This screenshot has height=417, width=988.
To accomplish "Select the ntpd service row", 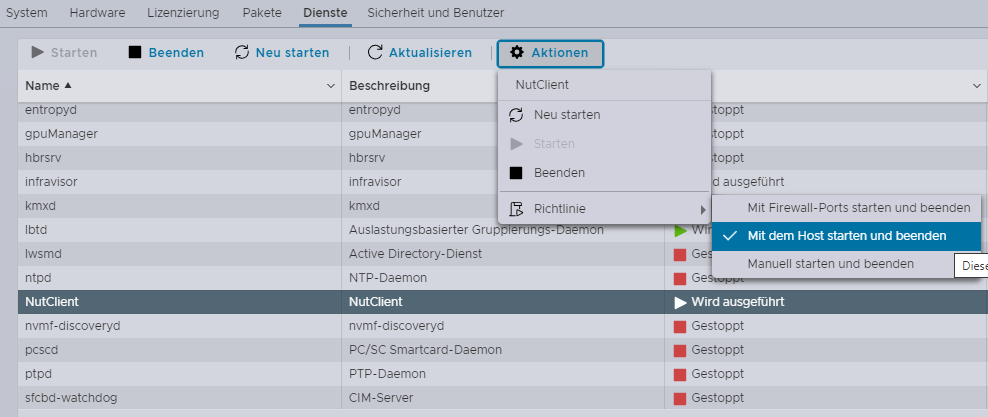I will (x=502, y=278).
